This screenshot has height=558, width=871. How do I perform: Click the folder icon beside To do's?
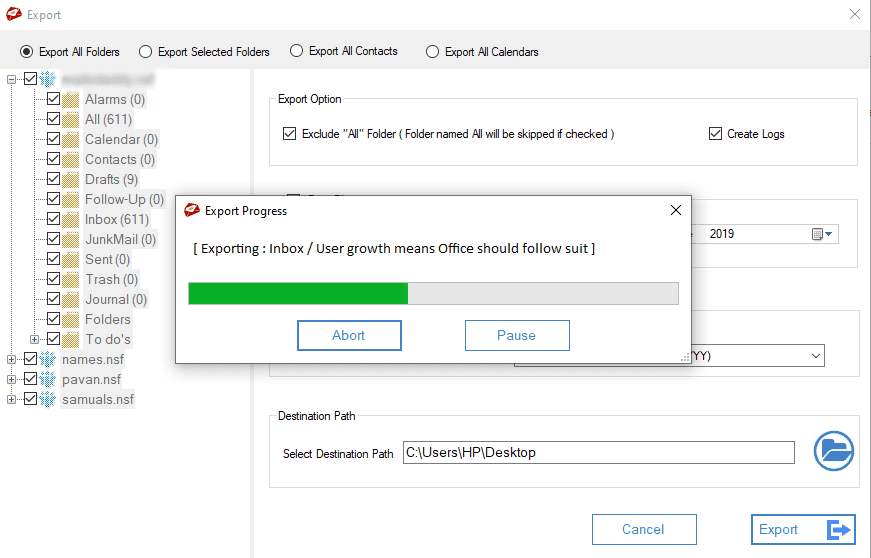click(x=71, y=339)
